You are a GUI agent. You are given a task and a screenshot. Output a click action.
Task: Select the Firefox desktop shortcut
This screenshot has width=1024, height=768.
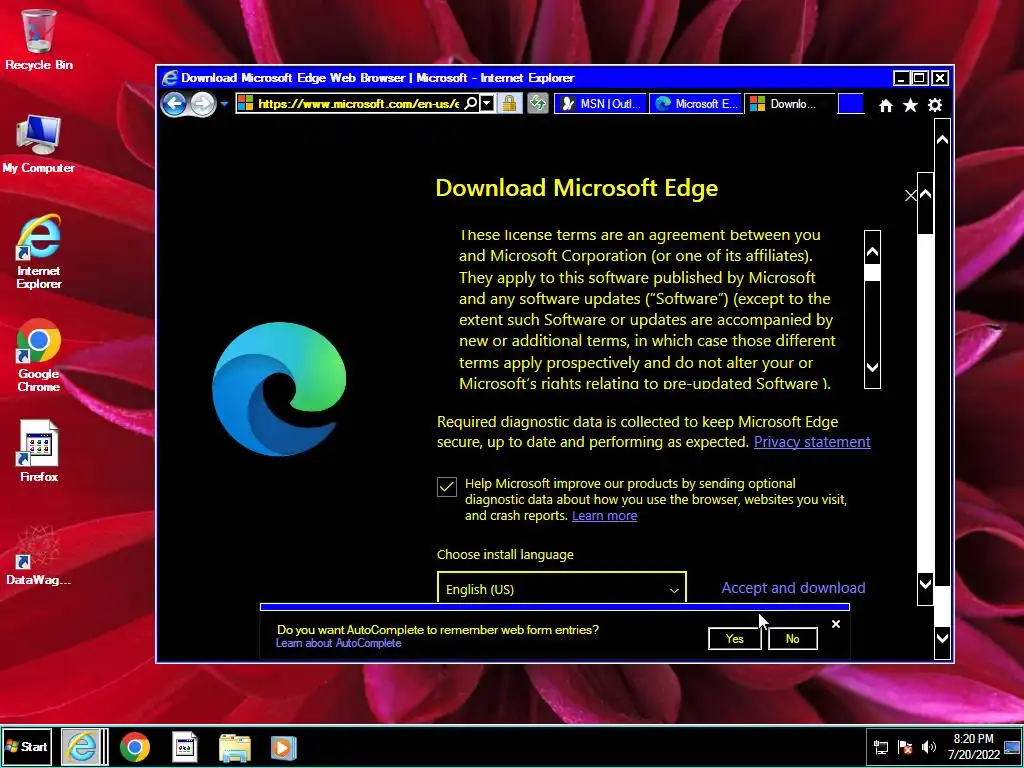coord(39,452)
